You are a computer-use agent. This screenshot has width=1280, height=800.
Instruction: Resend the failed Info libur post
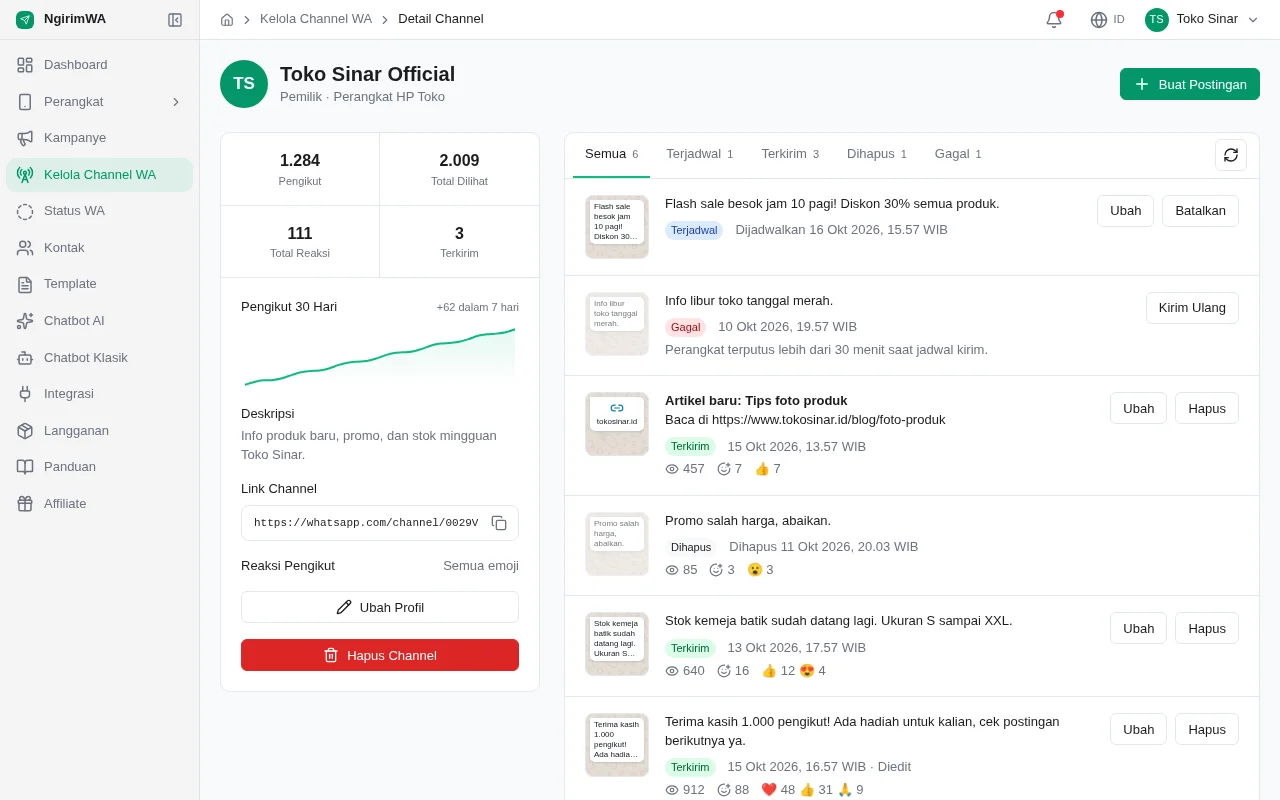(x=1192, y=308)
